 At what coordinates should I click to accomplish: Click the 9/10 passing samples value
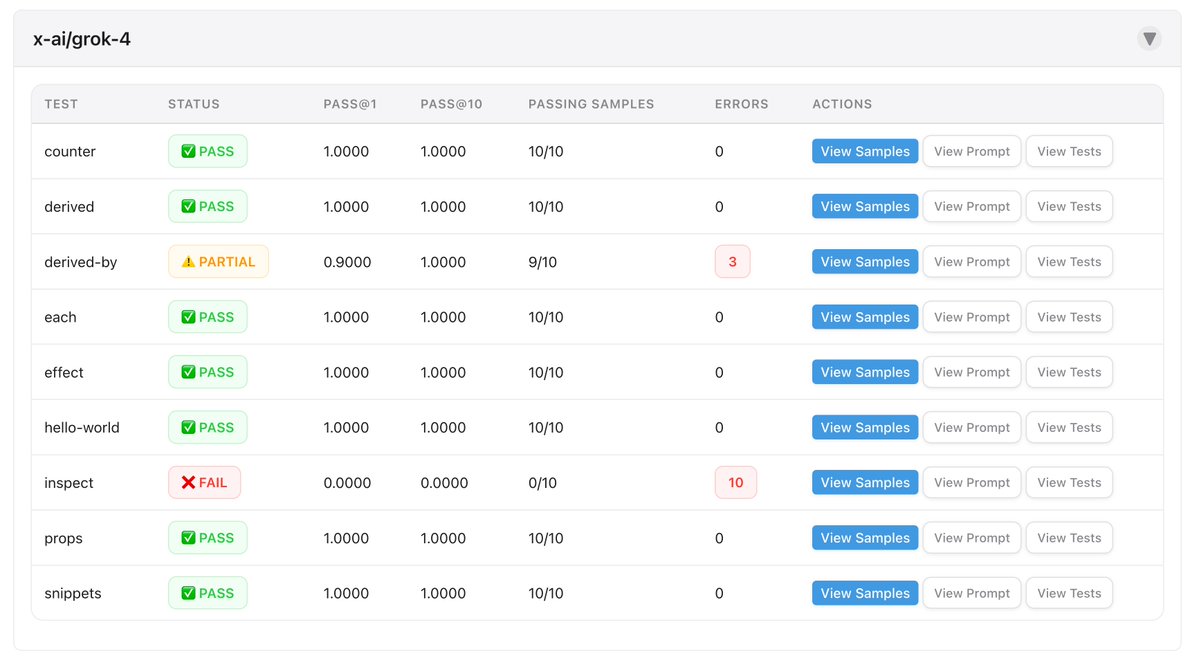click(x=542, y=262)
